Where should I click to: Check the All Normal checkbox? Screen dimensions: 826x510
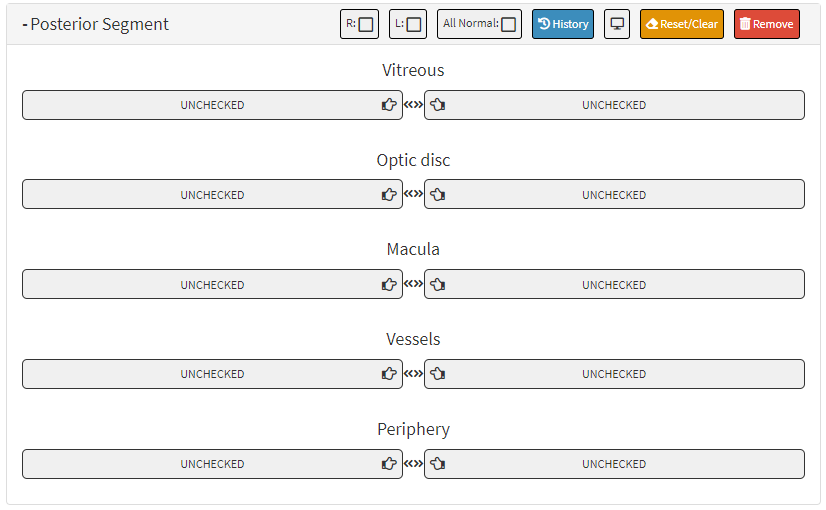tap(508, 24)
